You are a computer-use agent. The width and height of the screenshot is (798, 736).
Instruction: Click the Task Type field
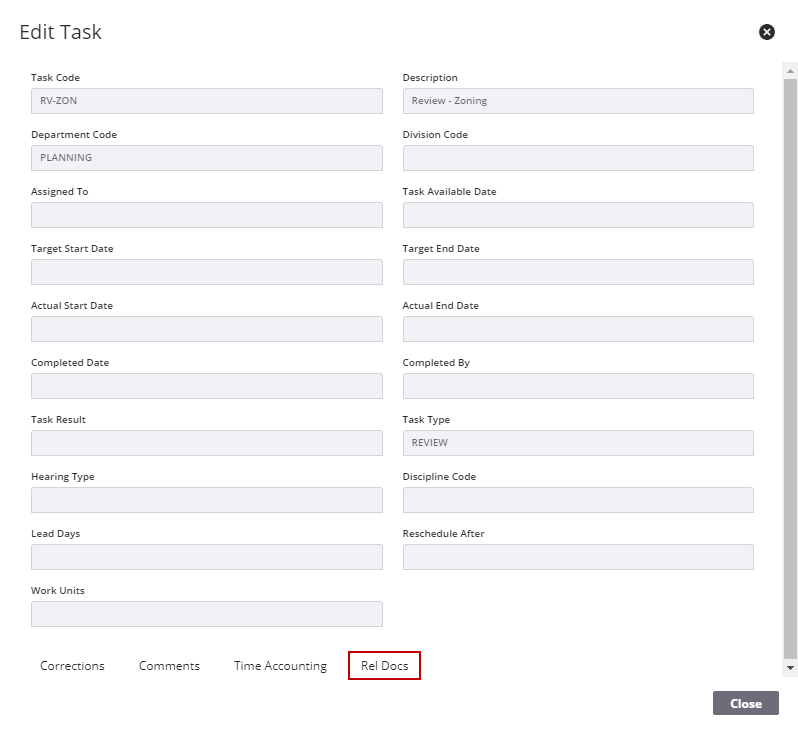tap(578, 443)
